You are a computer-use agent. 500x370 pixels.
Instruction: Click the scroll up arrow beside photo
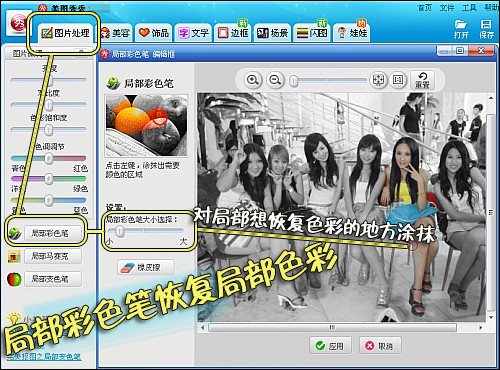coord(491,98)
